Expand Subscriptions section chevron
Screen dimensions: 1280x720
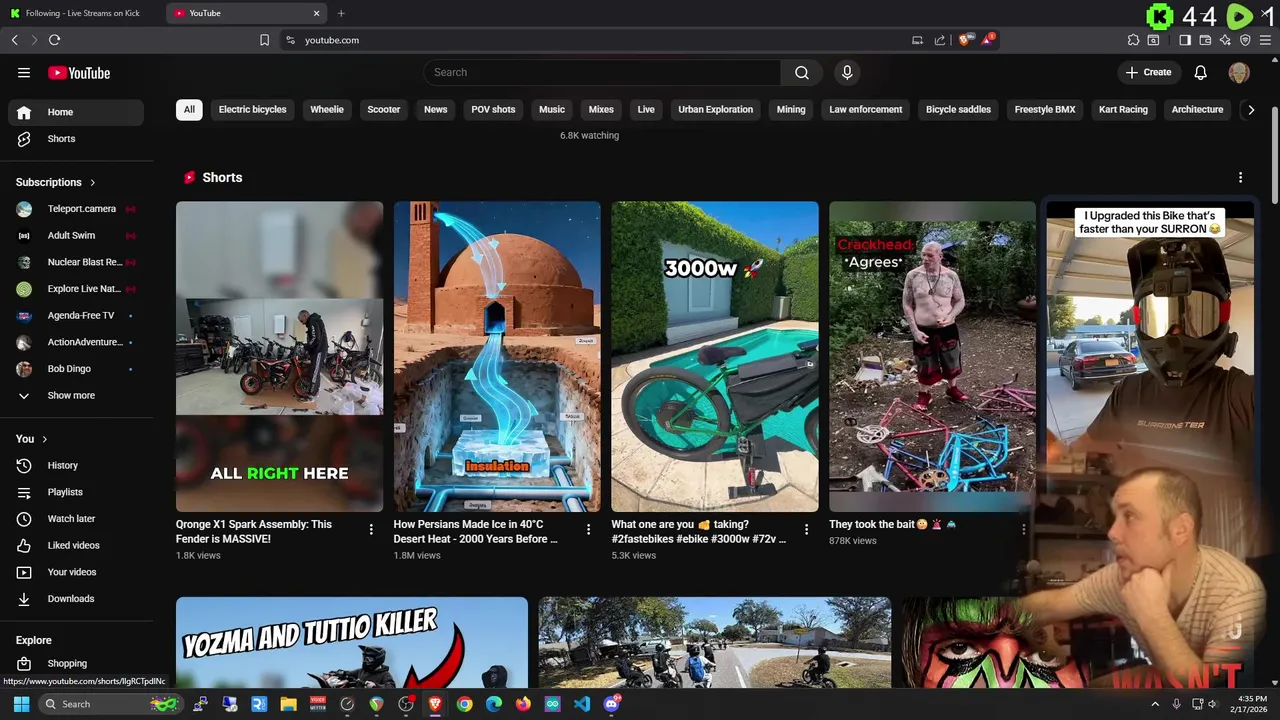tap(93, 182)
